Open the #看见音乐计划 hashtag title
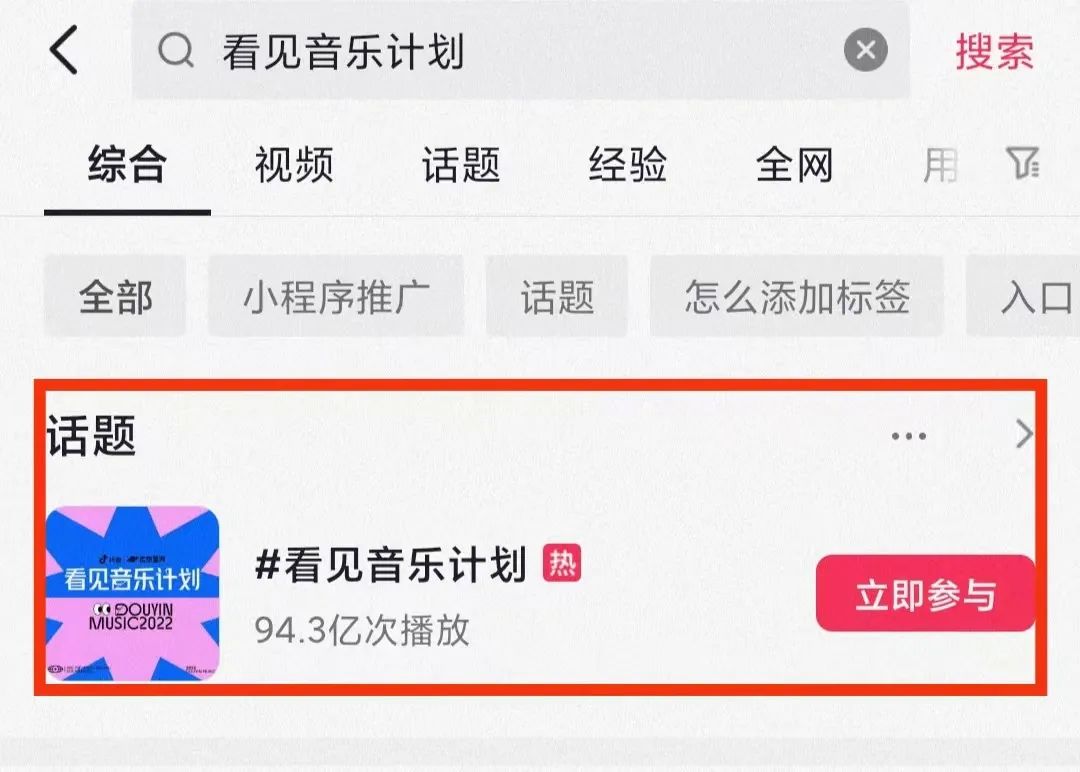The height and width of the screenshot is (772, 1080). (391, 564)
